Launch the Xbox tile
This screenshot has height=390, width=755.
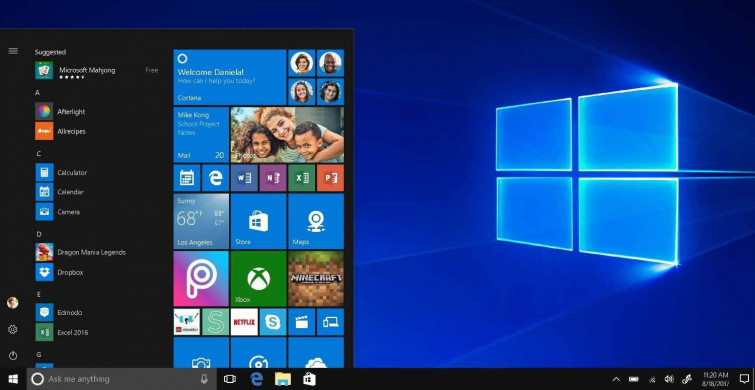coord(259,279)
